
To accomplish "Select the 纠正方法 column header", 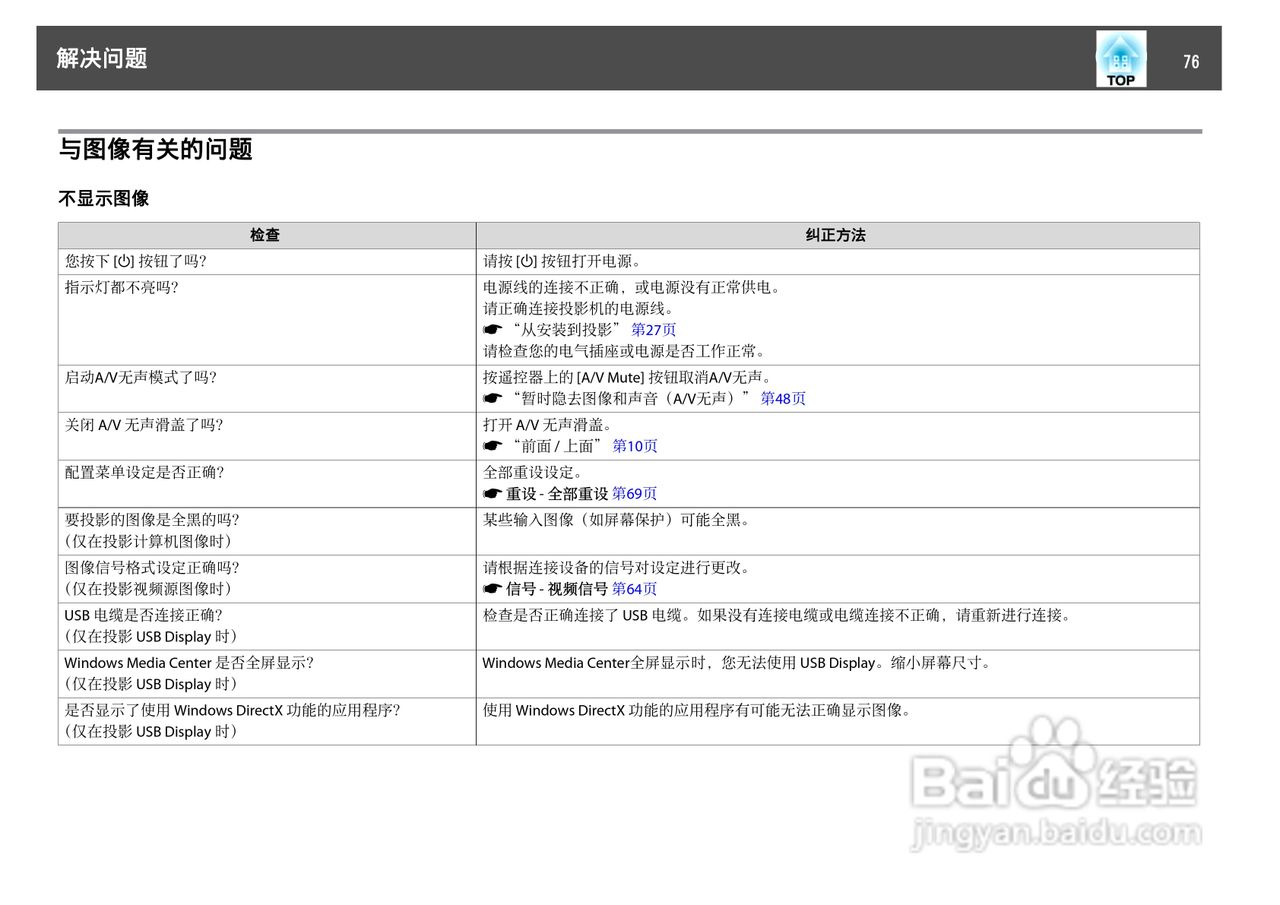I will click(x=838, y=235).
